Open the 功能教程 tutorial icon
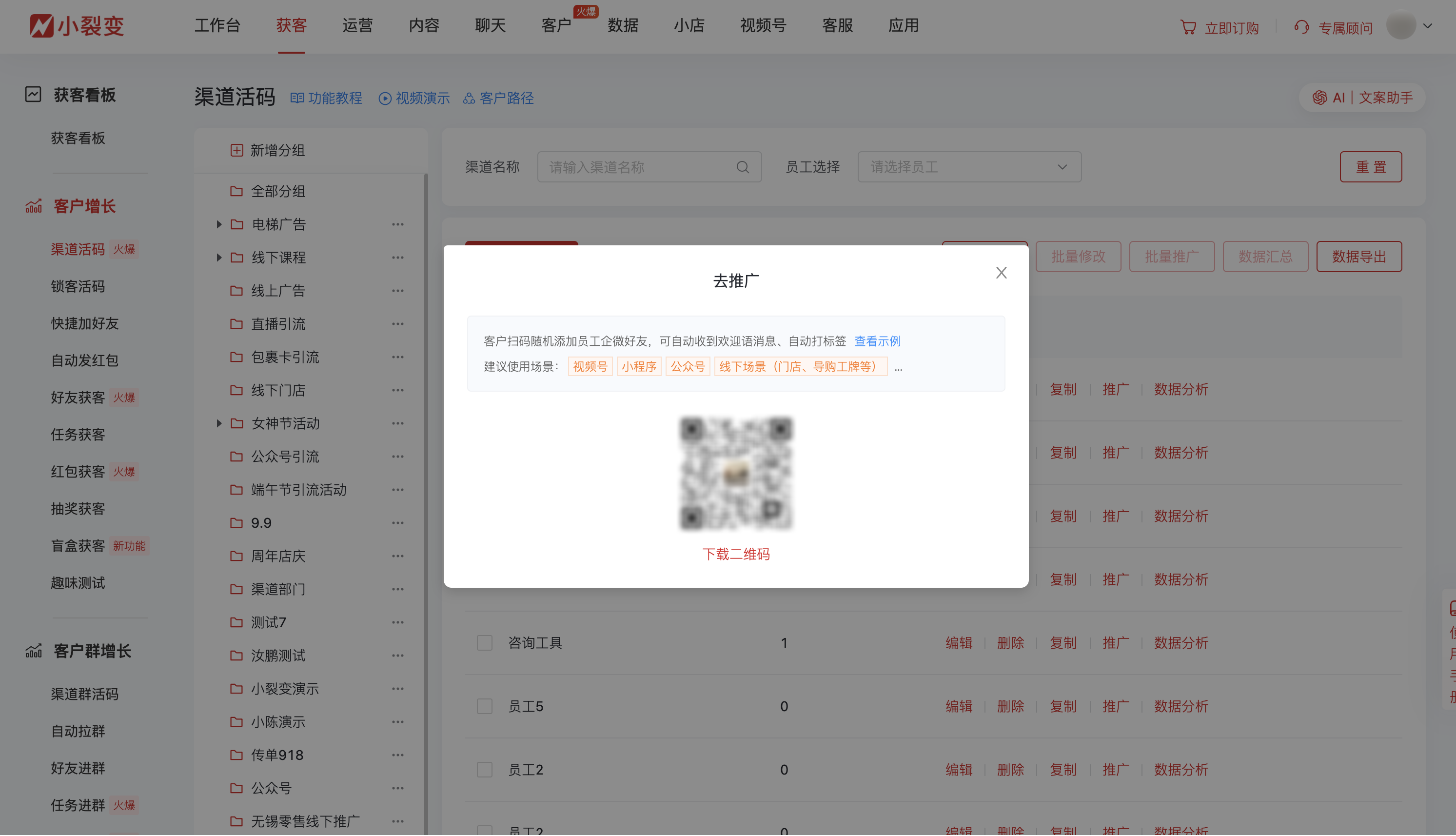The height and width of the screenshot is (836, 1456). point(297,98)
